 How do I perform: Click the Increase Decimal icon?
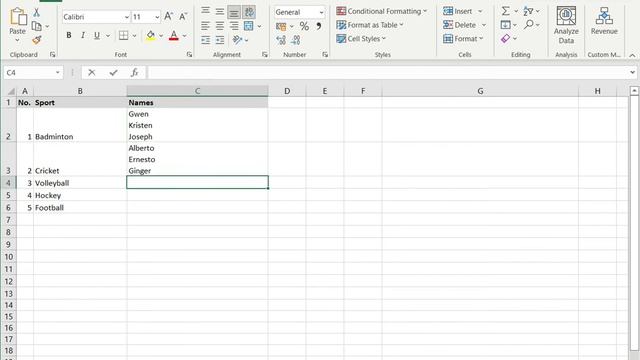coord(281,40)
